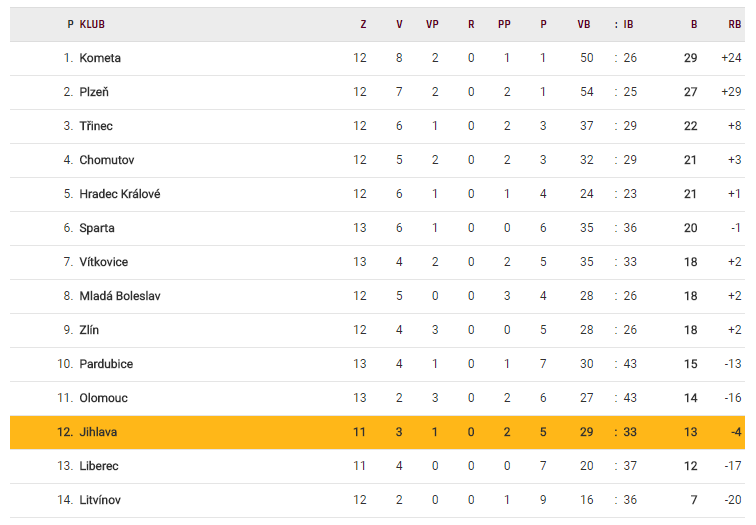The height and width of the screenshot is (525, 756).
Task: Open the Zlín team link
Action: [x=90, y=330]
